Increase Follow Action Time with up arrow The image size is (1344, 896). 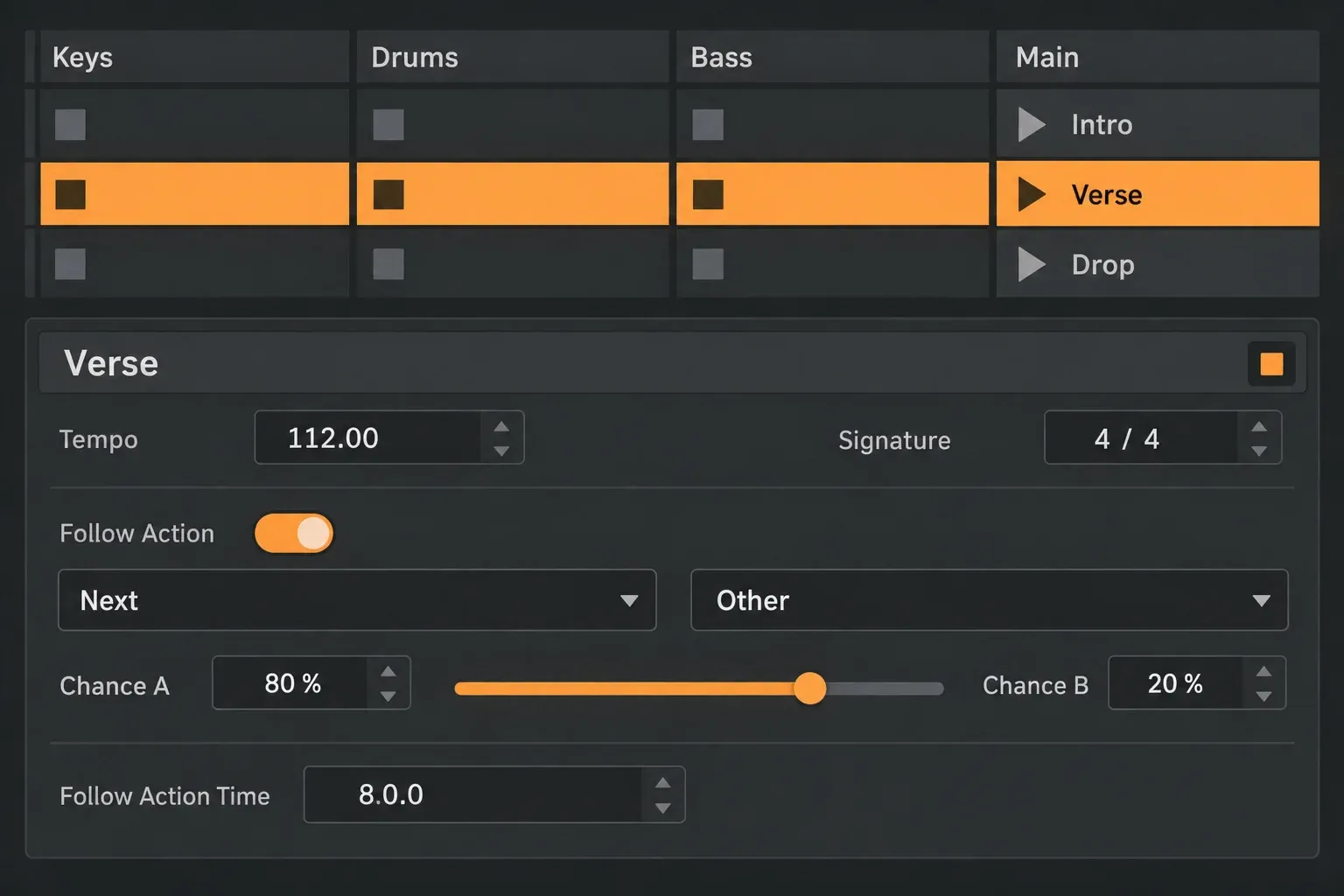tap(663, 782)
